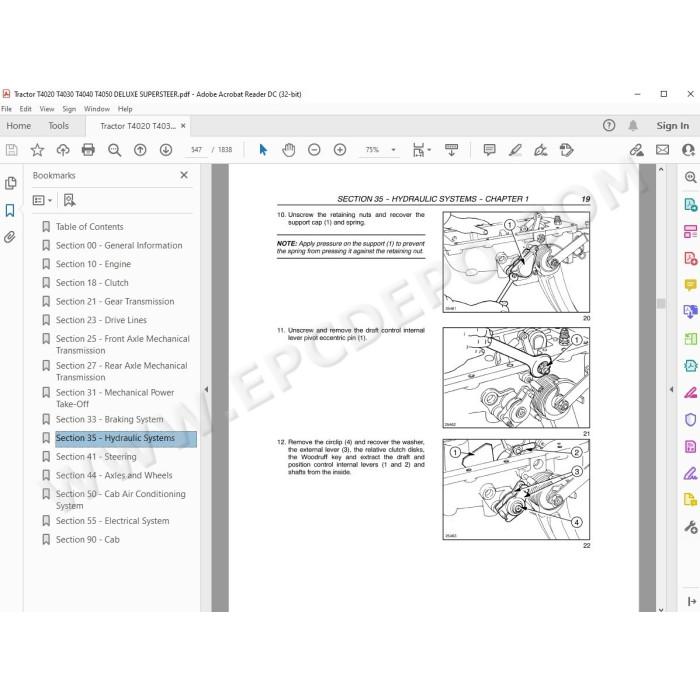Switch to the Tools tab
This screenshot has height=700, width=700.
58,126
